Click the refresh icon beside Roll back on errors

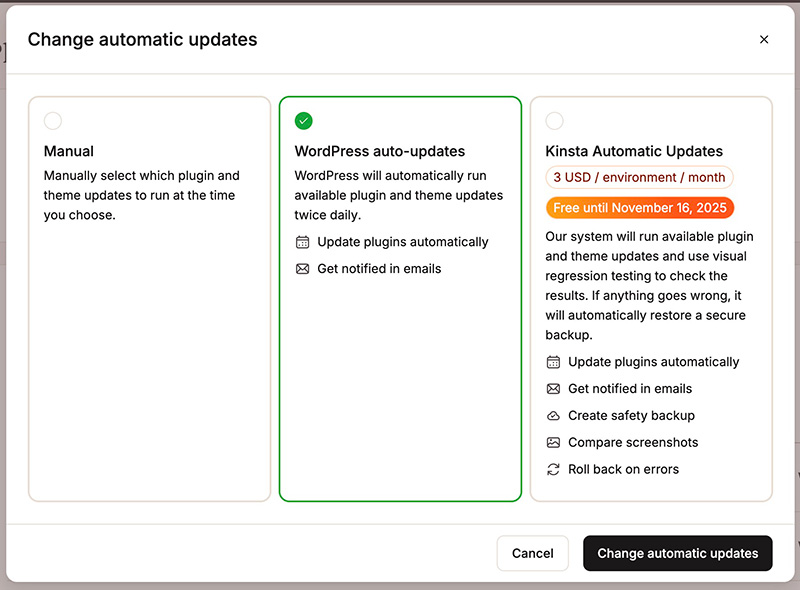point(554,469)
